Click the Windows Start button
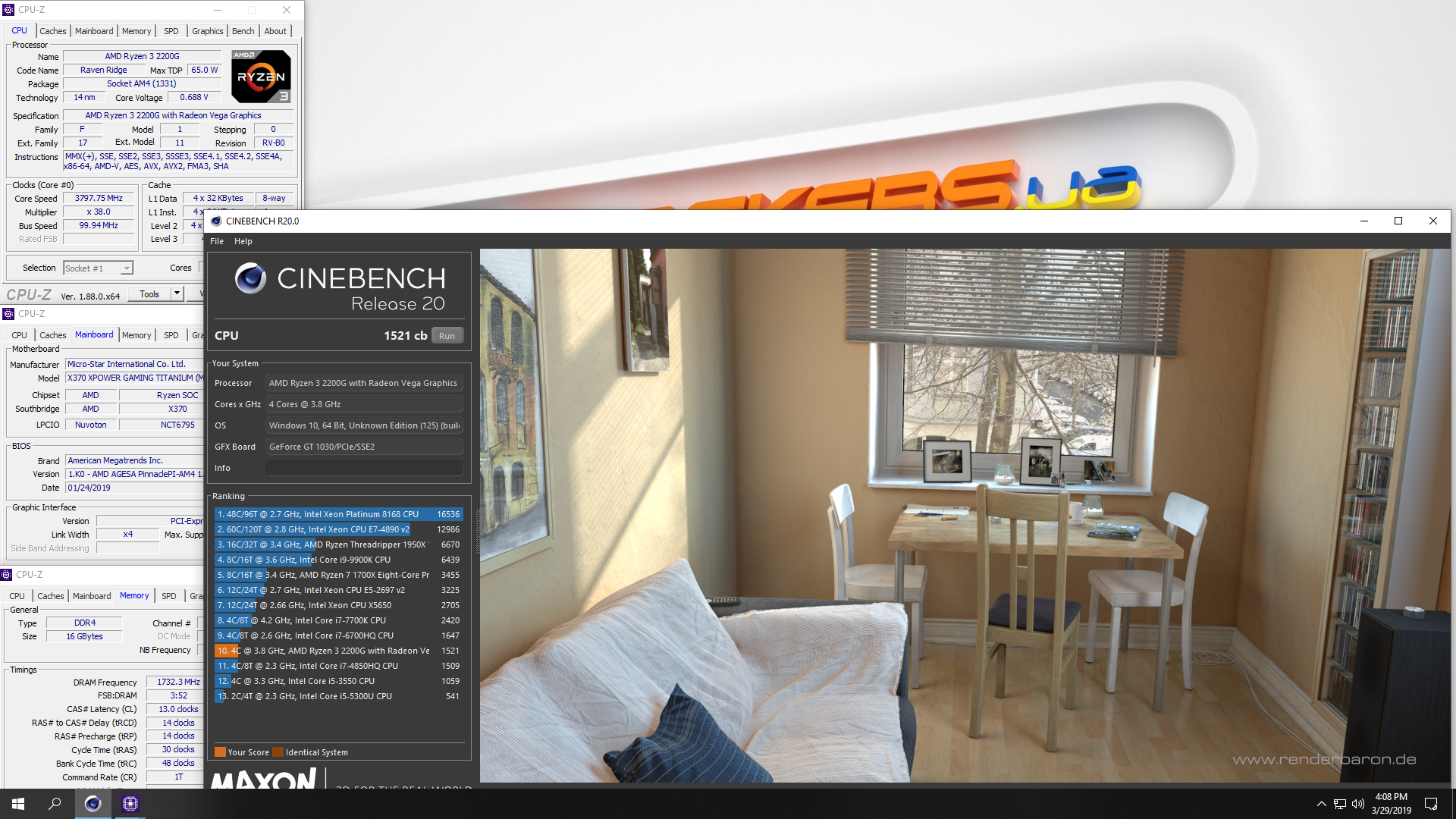 coord(18,804)
